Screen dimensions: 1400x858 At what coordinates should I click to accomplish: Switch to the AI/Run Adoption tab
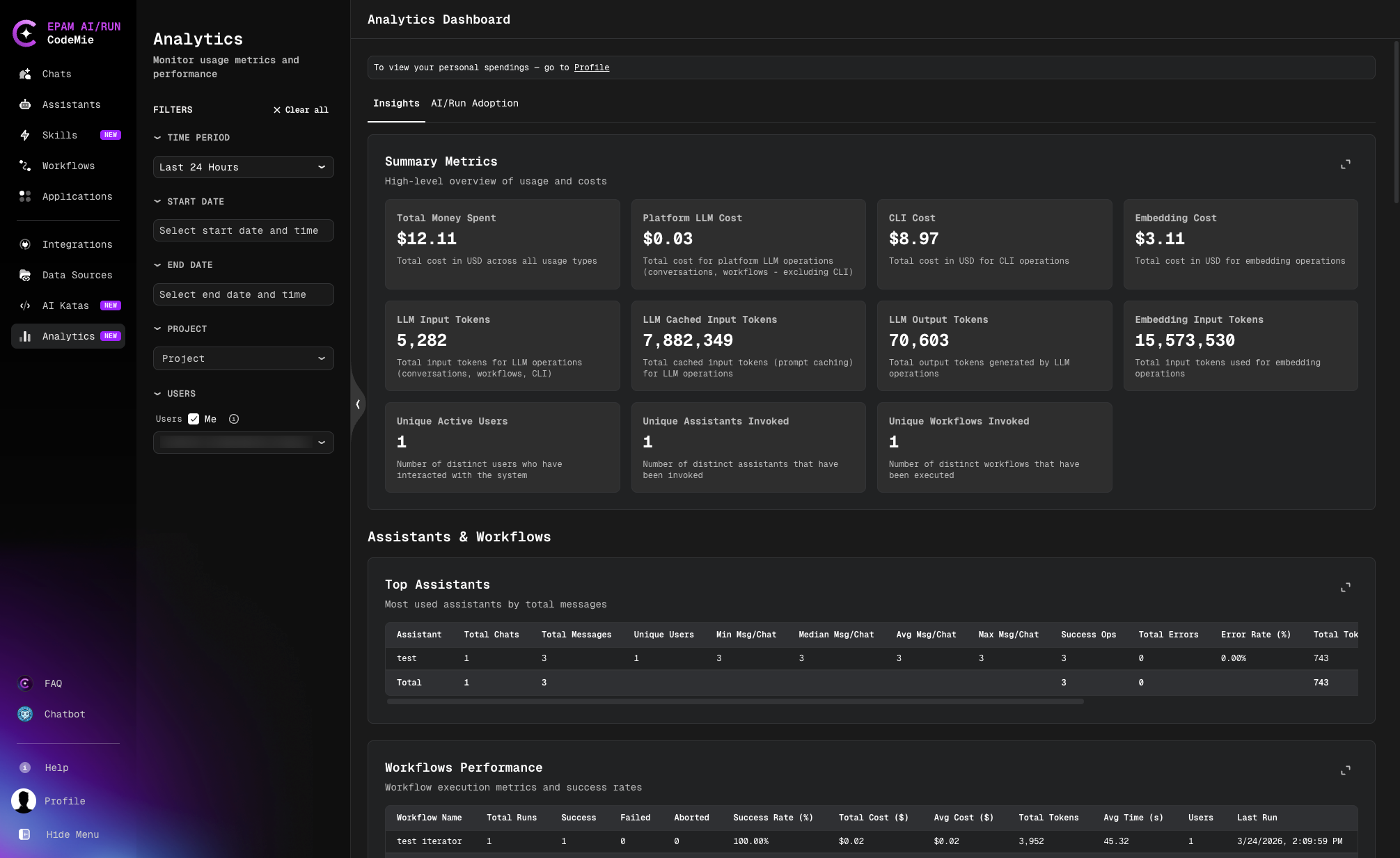pyautogui.click(x=475, y=104)
